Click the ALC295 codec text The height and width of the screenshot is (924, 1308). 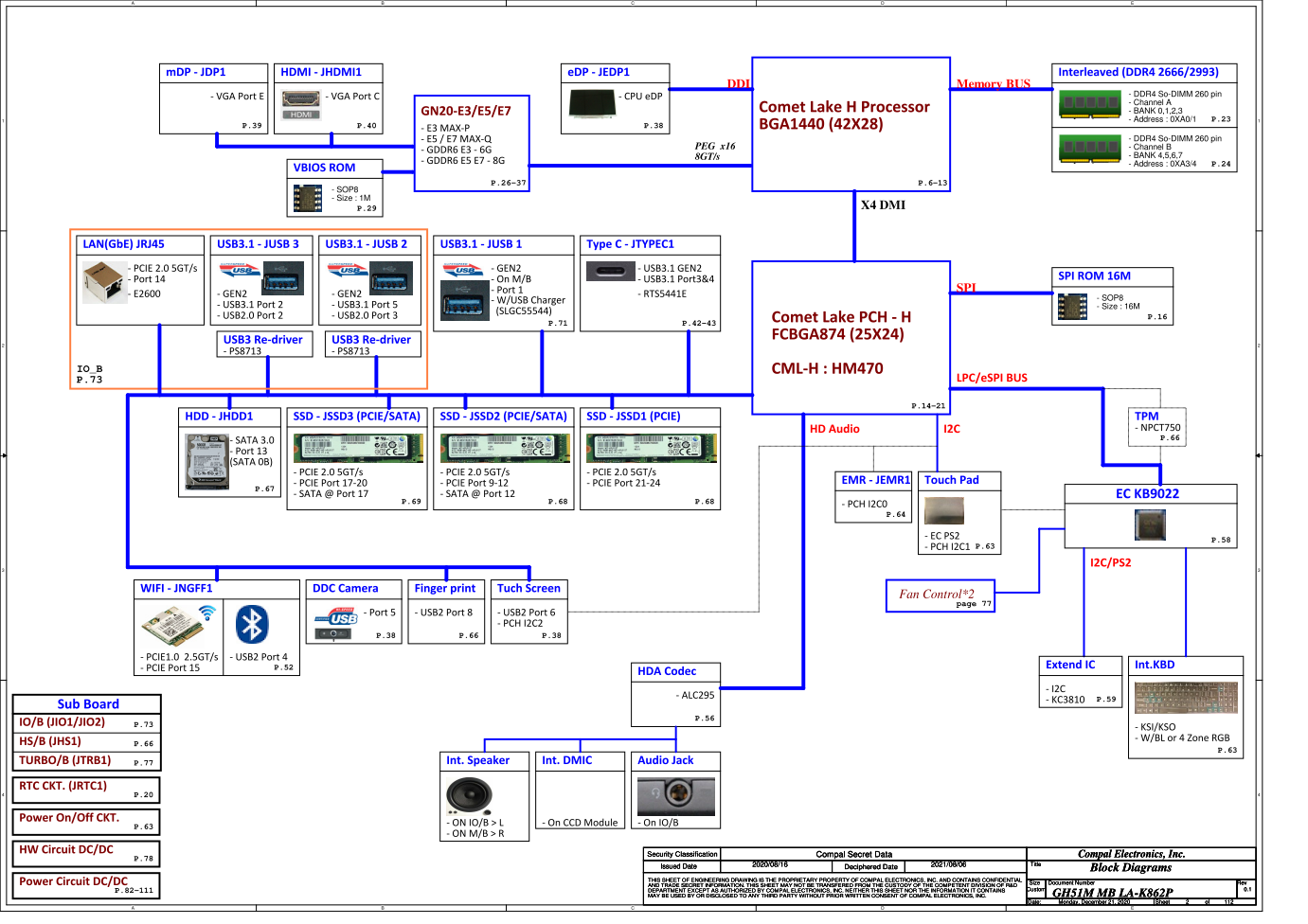point(698,695)
